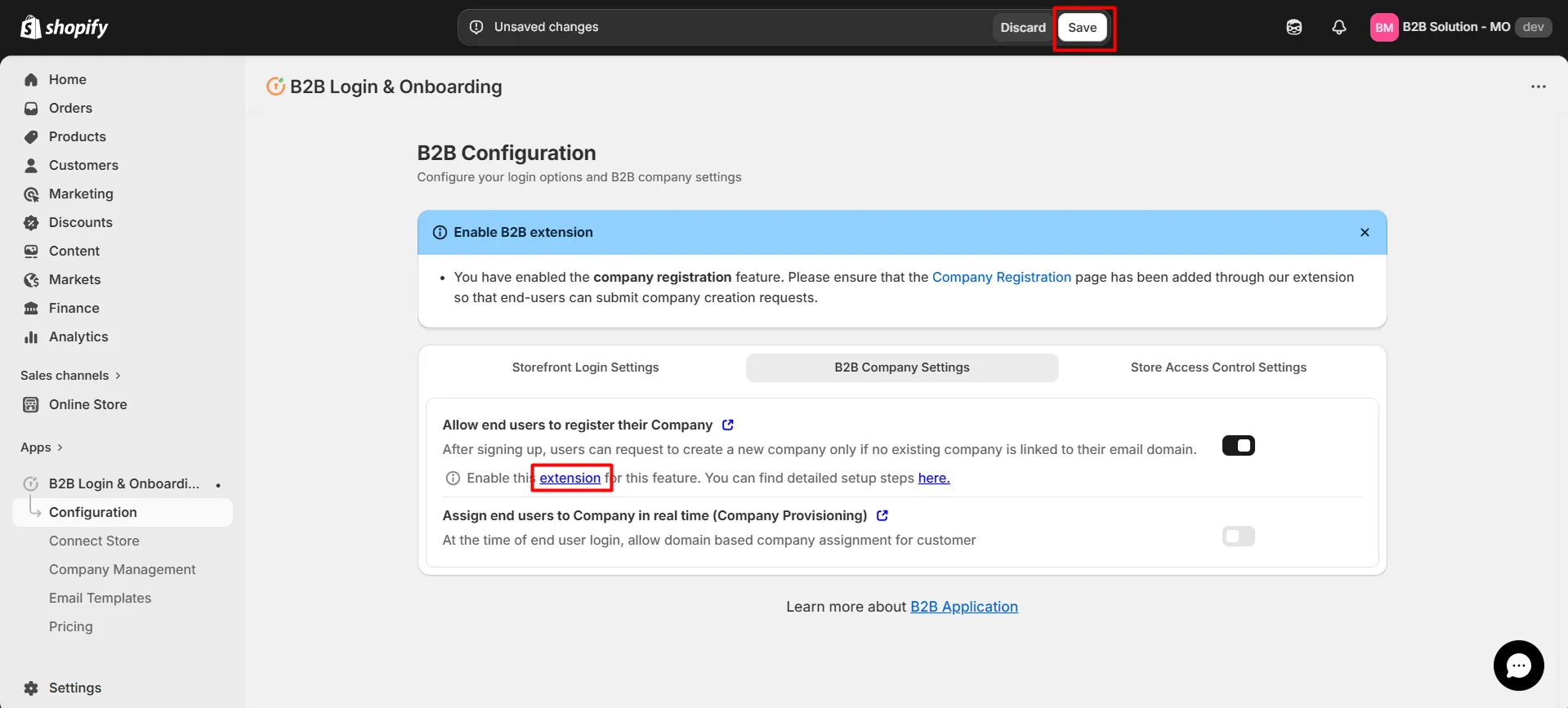Open the notifications bell
The image size is (1568, 708).
1339,27
